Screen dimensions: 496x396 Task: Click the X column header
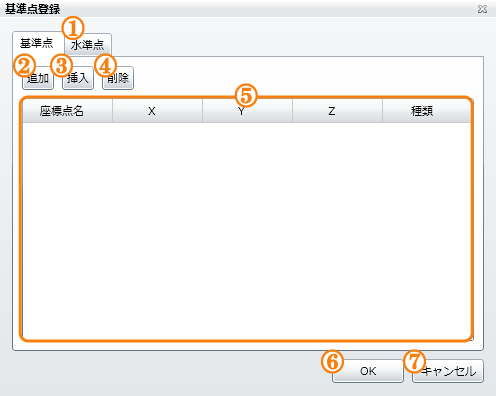pyautogui.click(x=157, y=111)
